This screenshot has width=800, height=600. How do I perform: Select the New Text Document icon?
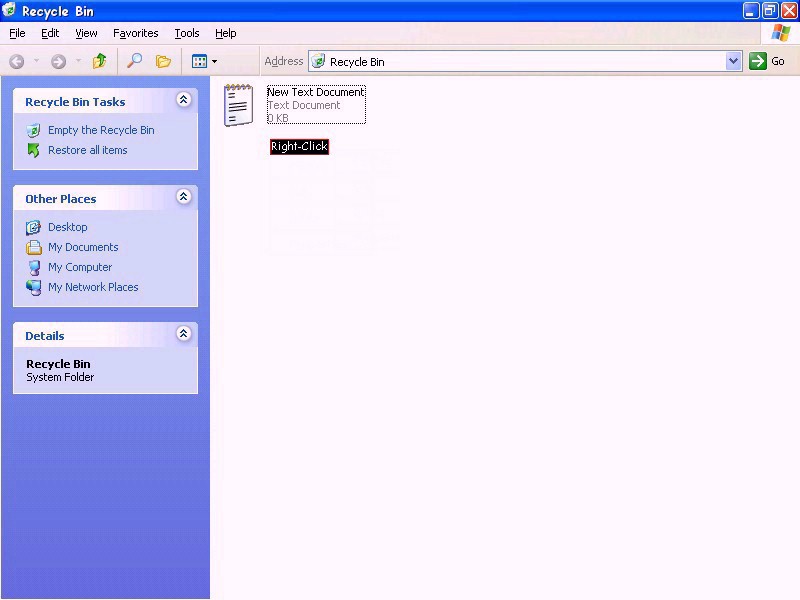click(x=238, y=104)
